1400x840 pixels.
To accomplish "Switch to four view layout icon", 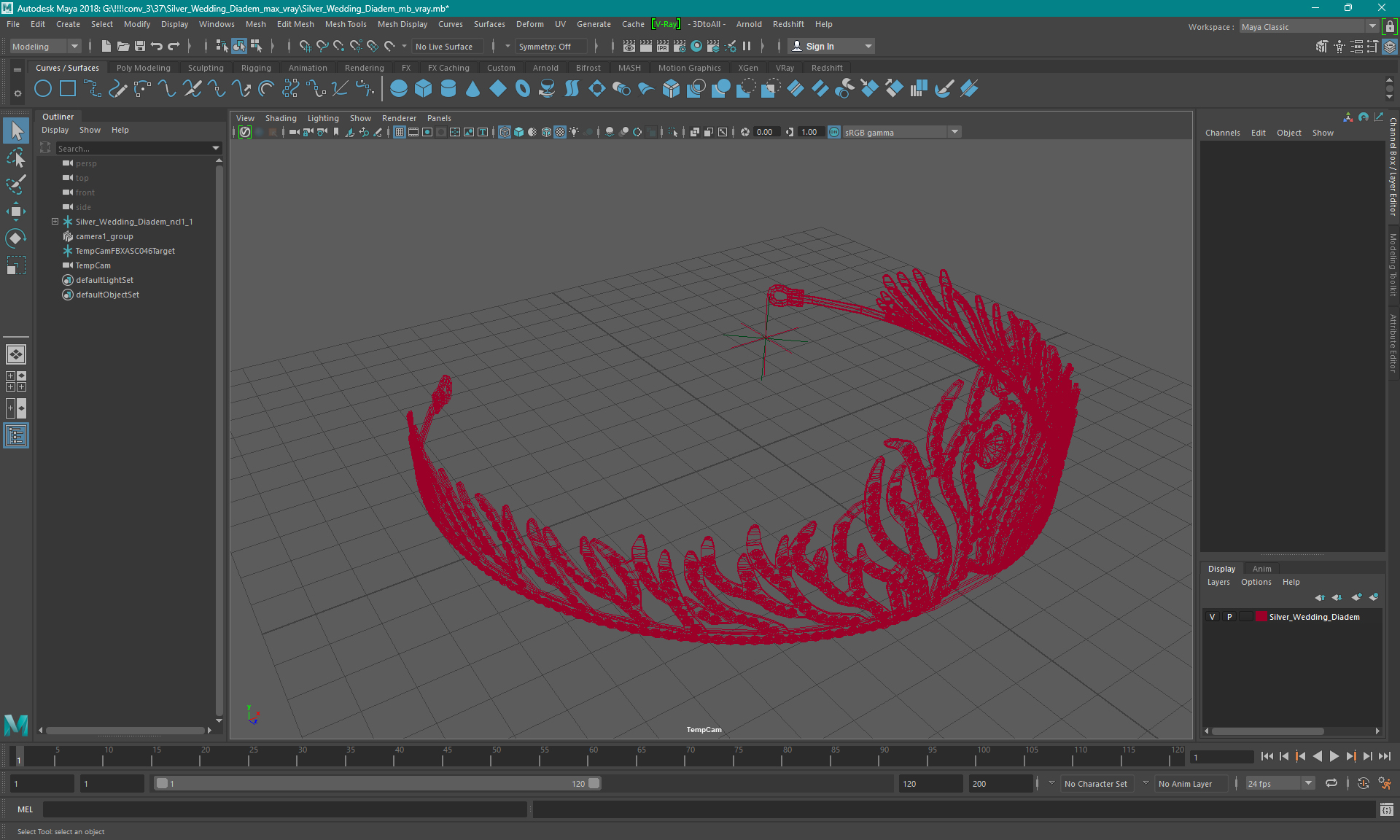I will coord(16,381).
